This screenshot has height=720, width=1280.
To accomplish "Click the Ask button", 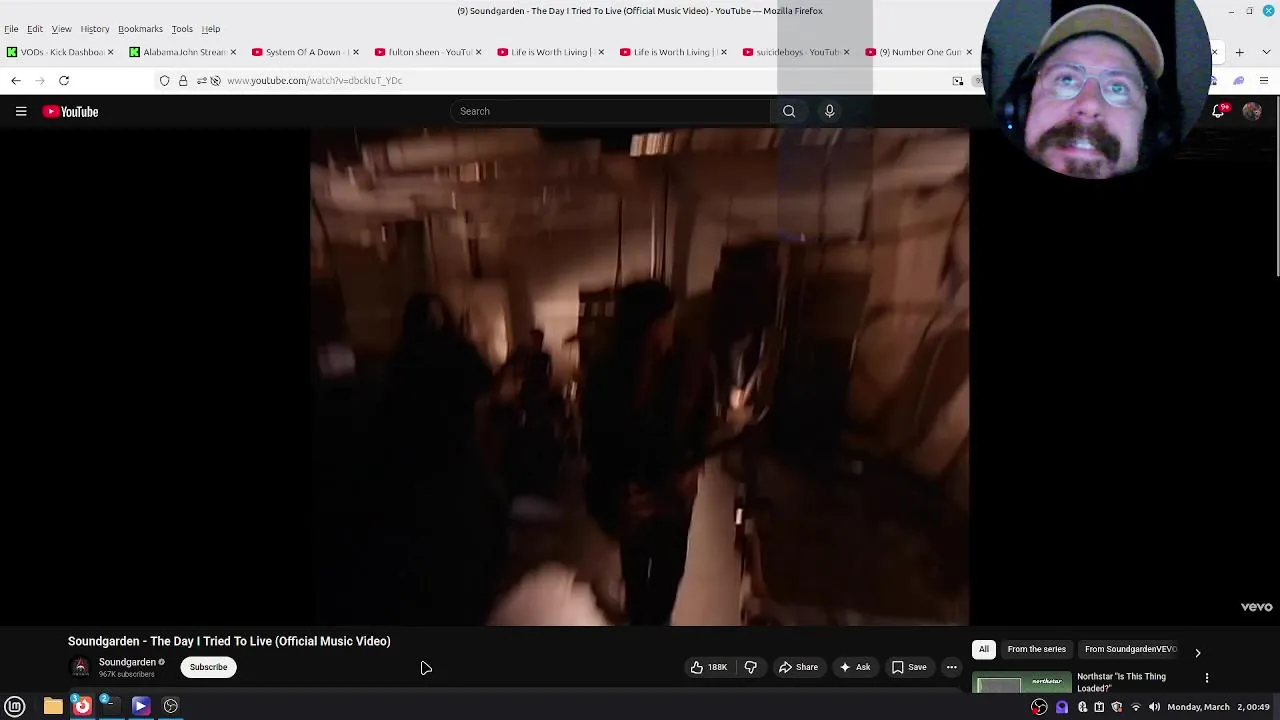I will [x=855, y=667].
